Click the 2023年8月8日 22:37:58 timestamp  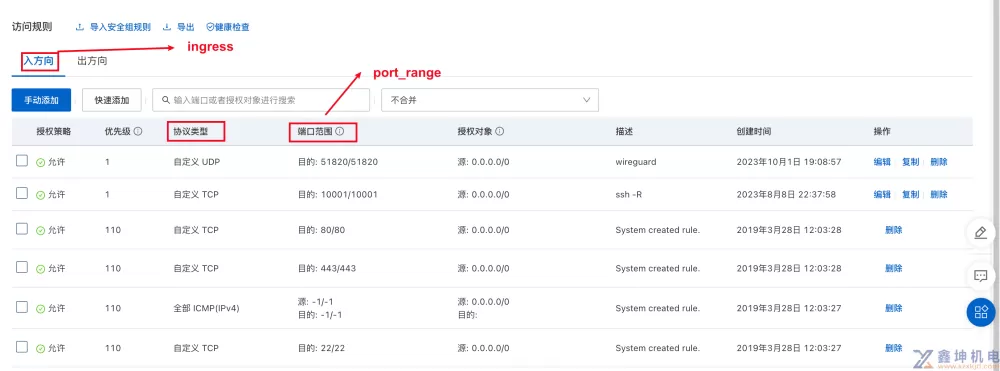click(x=786, y=194)
